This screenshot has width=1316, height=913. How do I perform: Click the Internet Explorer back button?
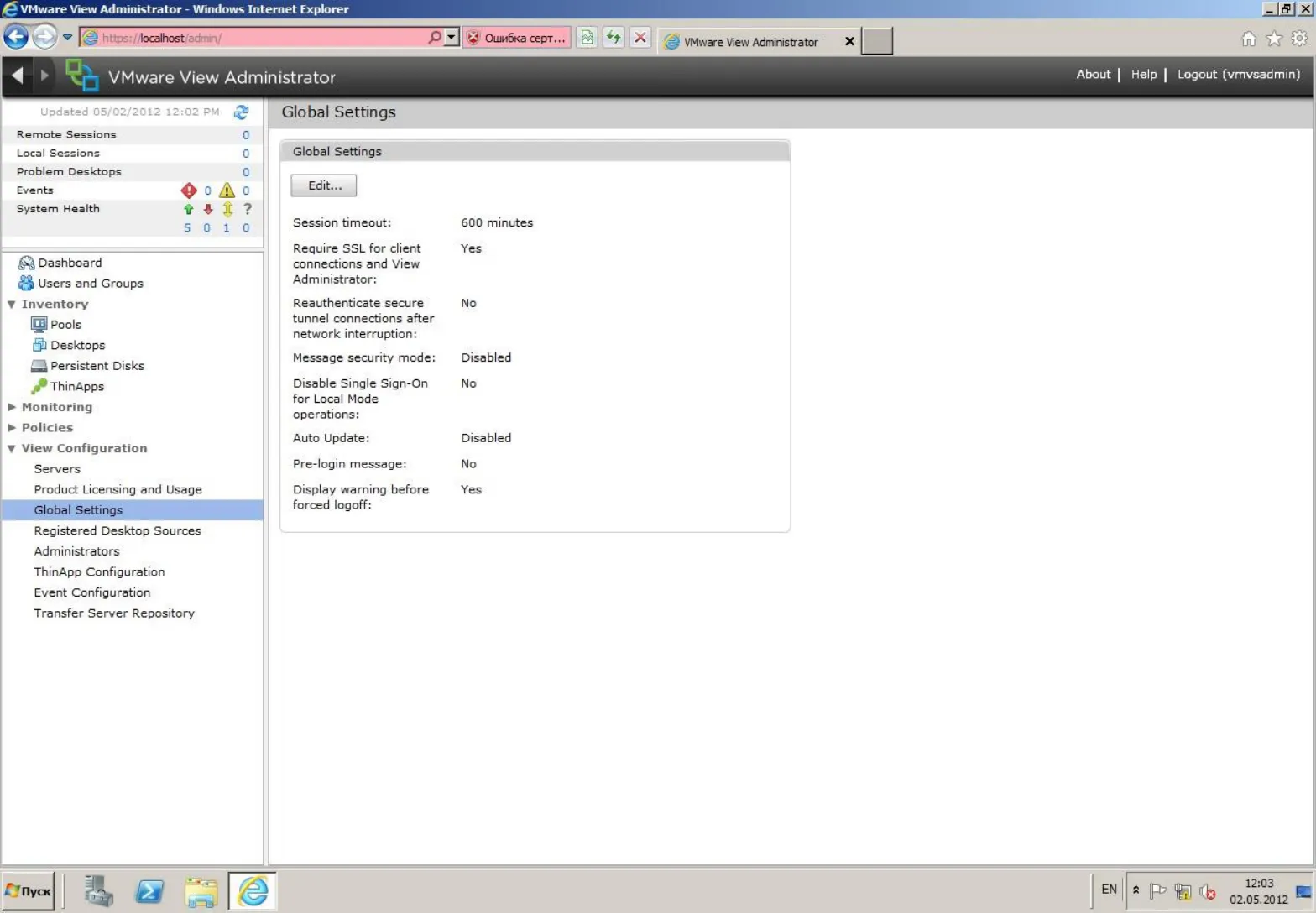pyautogui.click(x=16, y=37)
